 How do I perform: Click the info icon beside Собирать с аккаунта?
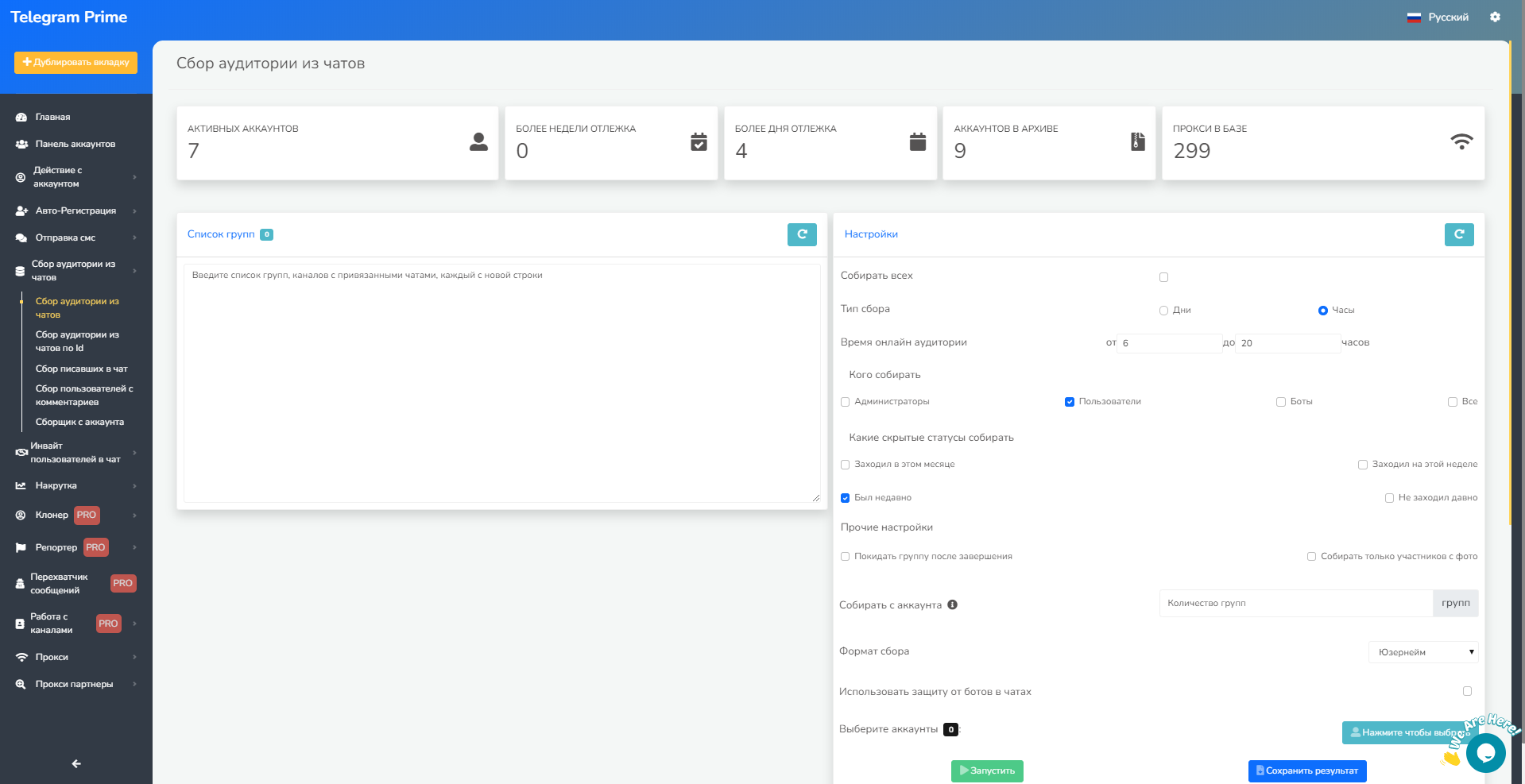pos(952,604)
